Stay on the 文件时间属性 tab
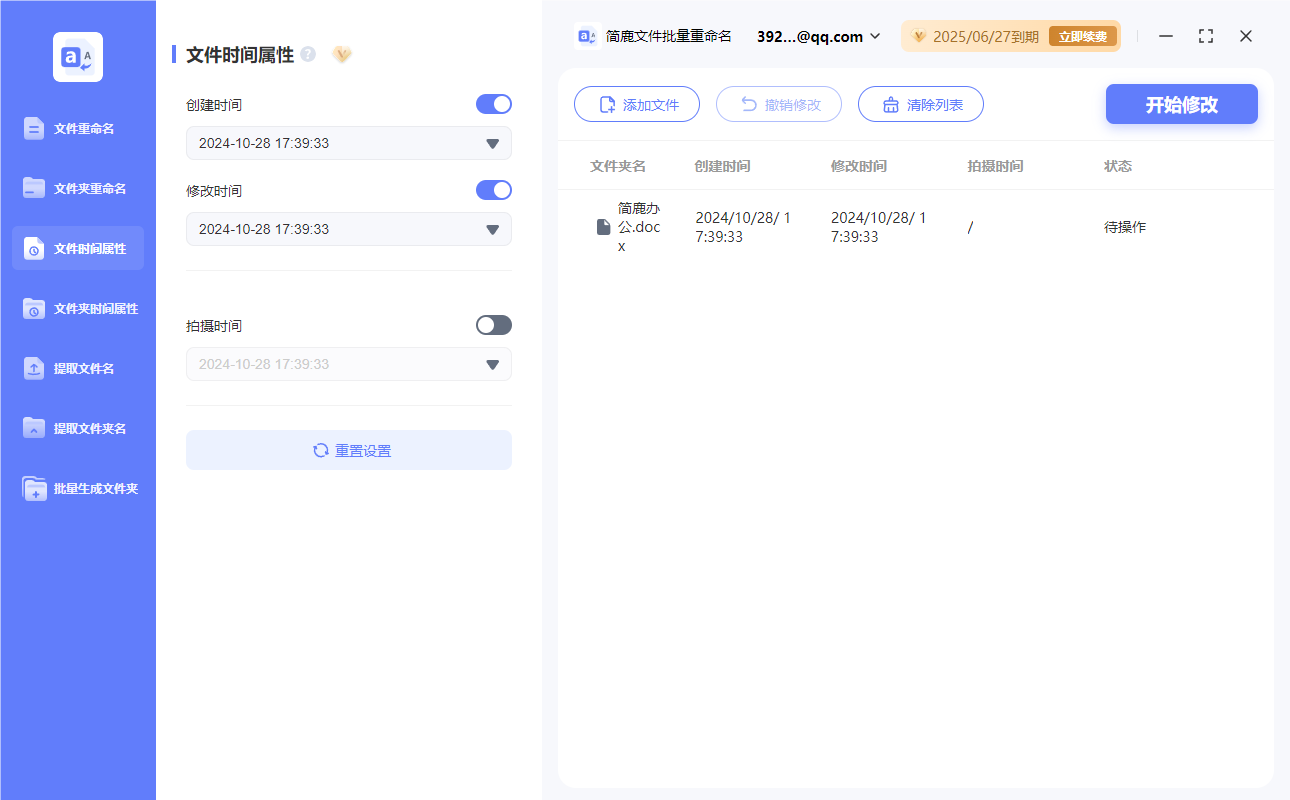The width and height of the screenshot is (1290, 800). tap(77, 248)
